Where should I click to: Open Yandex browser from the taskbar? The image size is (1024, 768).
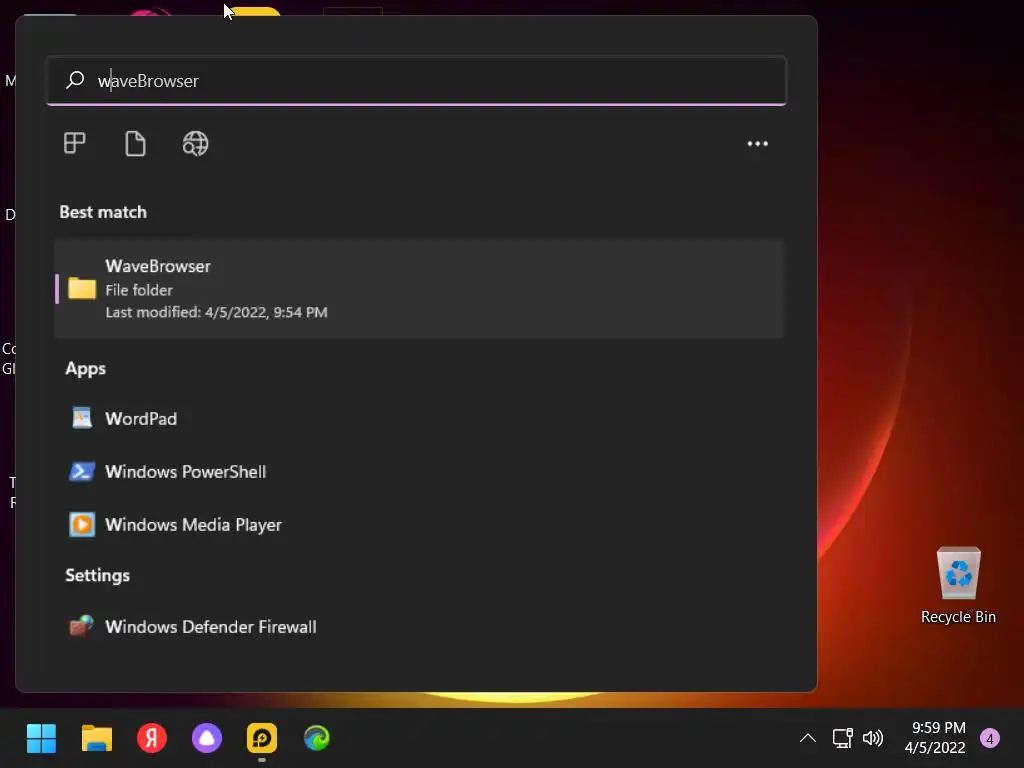click(152, 738)
